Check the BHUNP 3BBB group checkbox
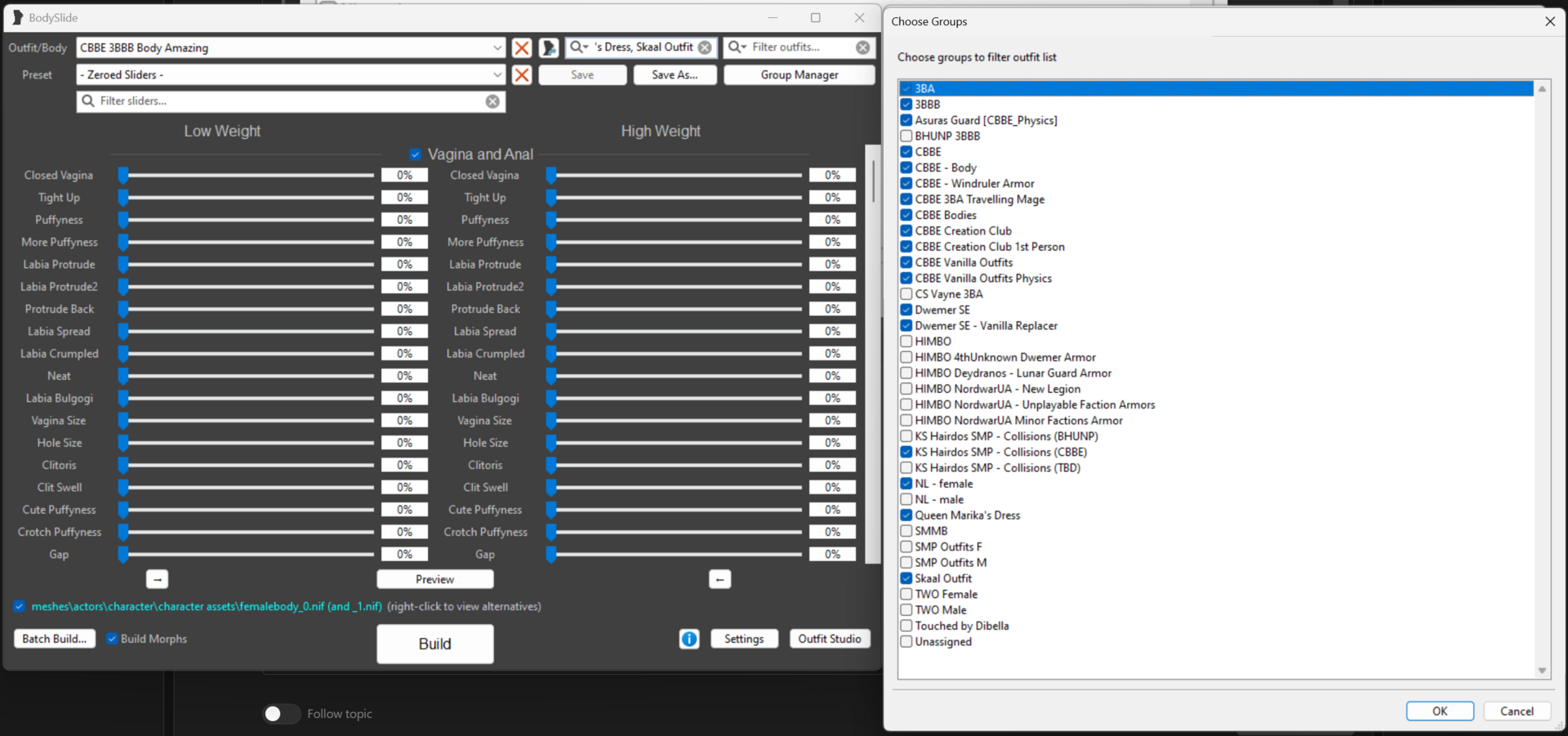 click(906, 136)
